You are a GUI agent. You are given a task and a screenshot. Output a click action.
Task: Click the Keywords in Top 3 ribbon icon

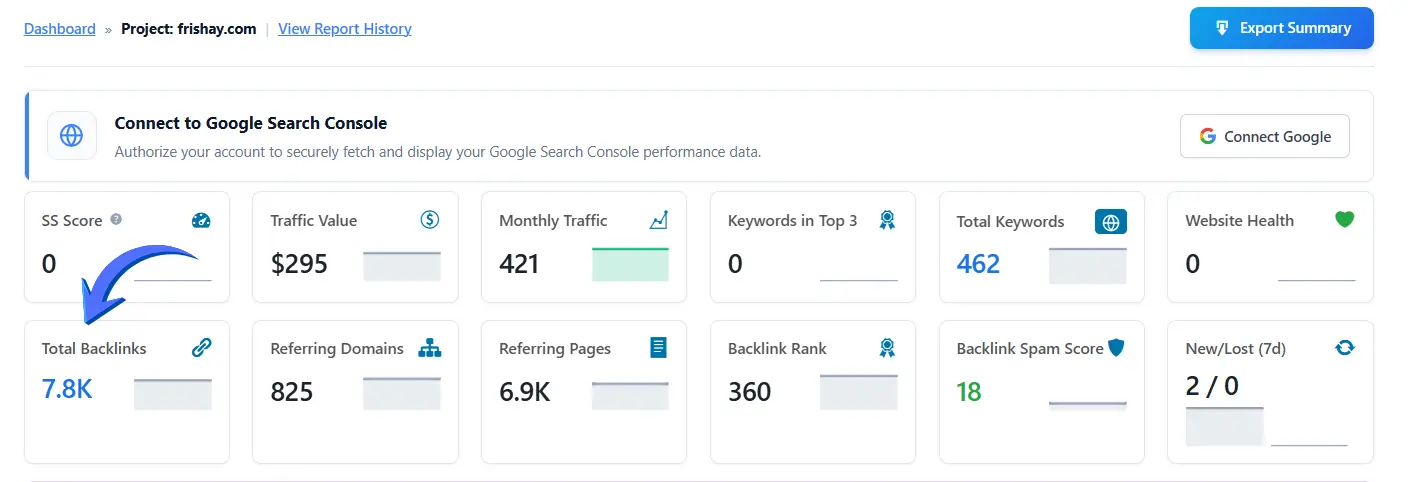pos(886,220)
